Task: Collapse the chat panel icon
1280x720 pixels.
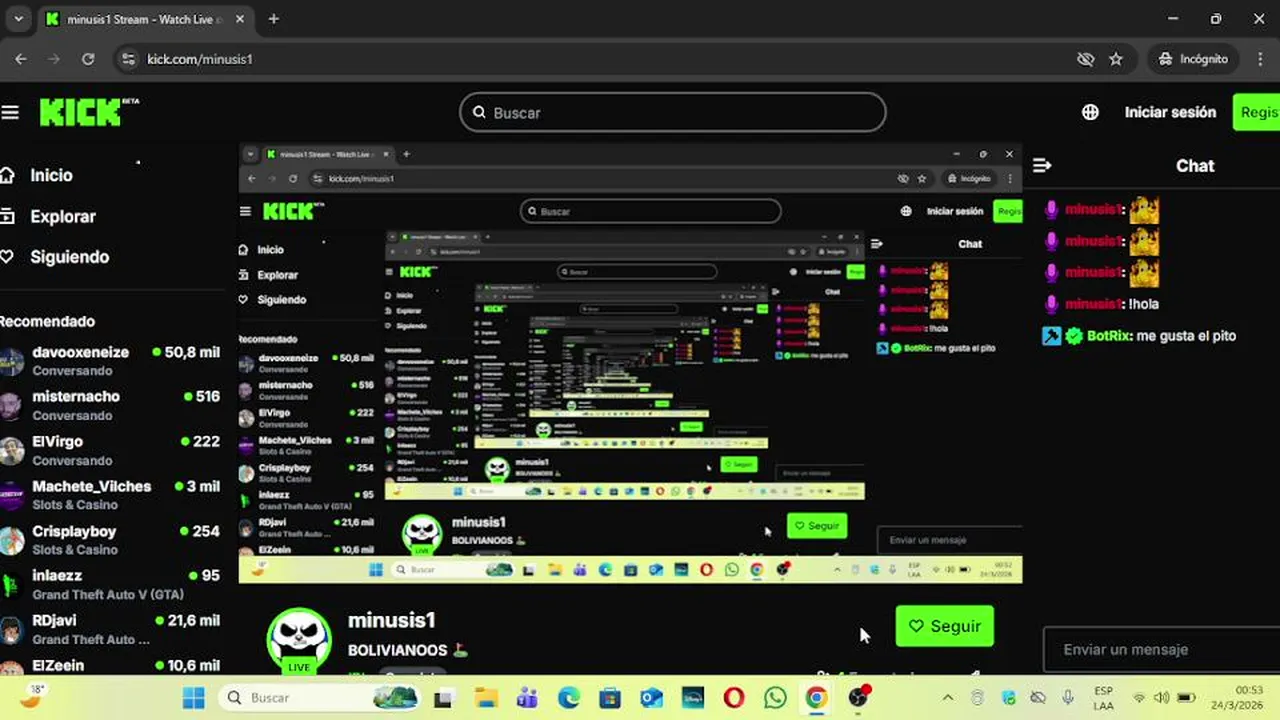Action: point(1042,165)
